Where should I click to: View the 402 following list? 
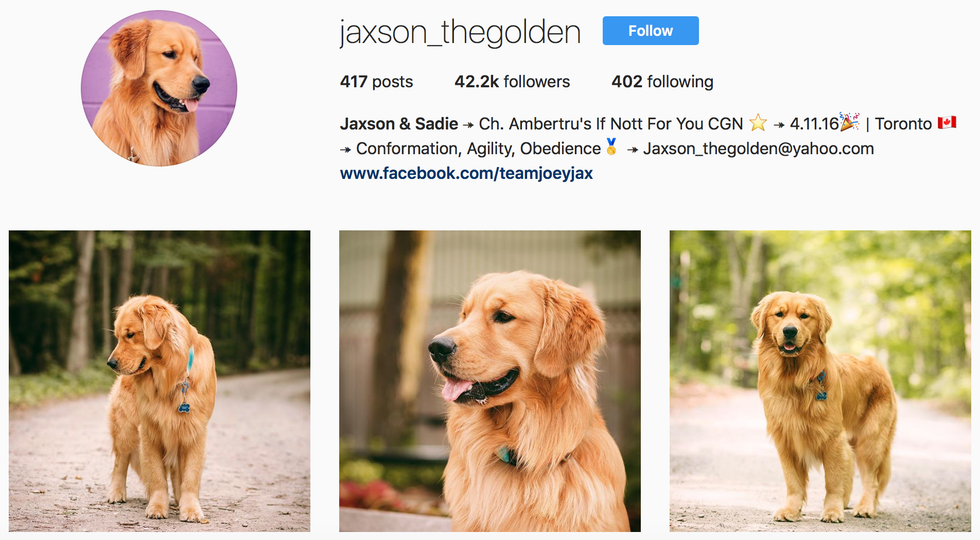[662, 81]
